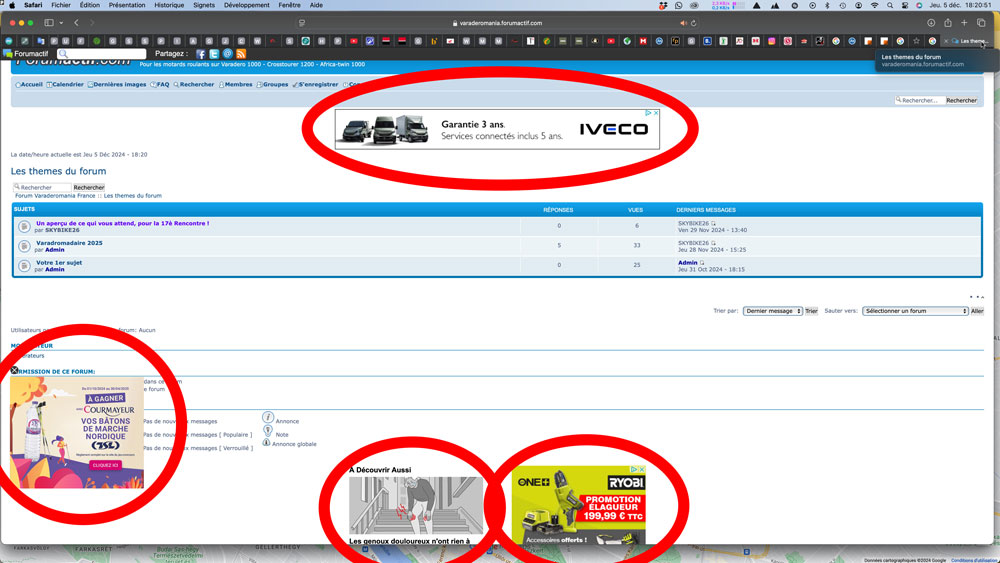Viewport: 1000px width, 563px height.
Task: Click the Twitter share icon
Action: point(214,54)
